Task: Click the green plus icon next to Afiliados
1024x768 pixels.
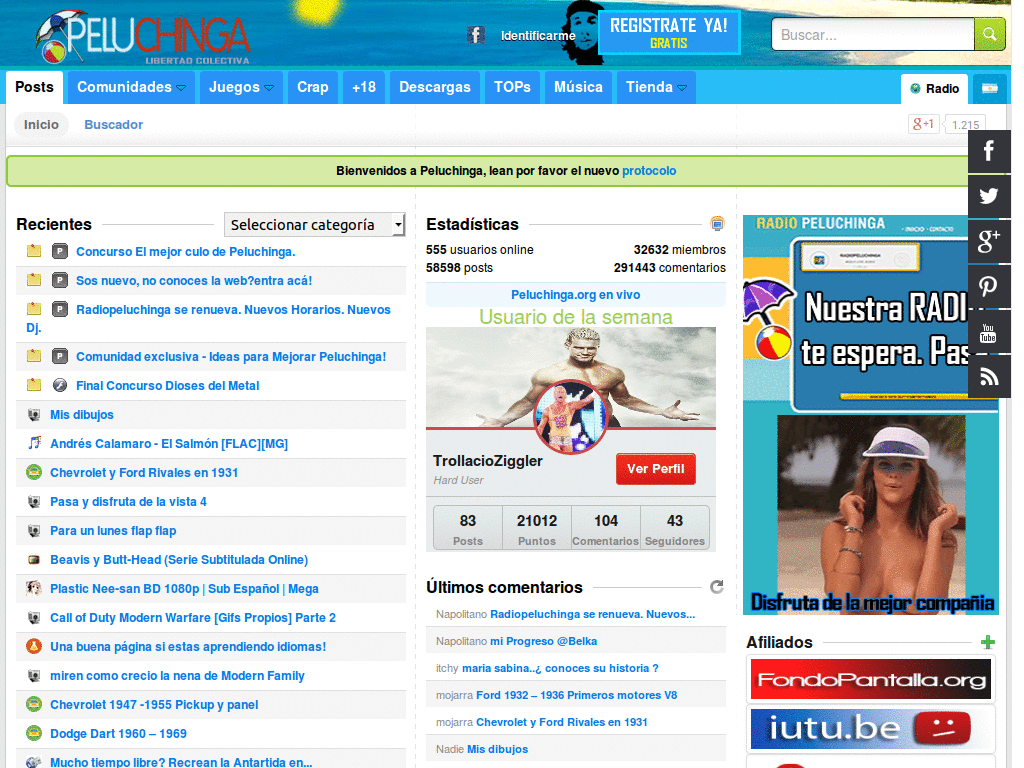Action: (988, 642)
